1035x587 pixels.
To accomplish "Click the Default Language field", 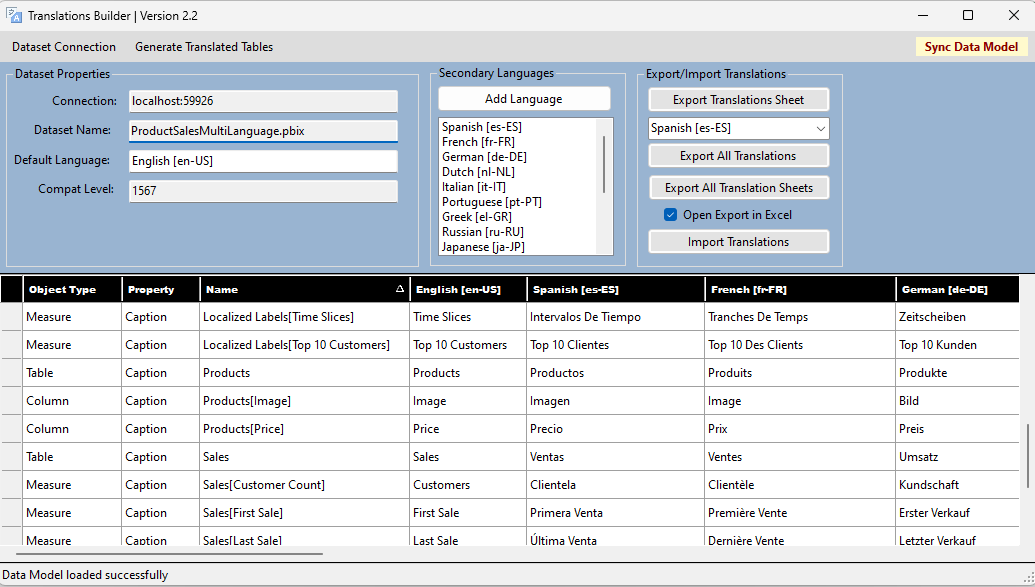I will tap(263, 161).
